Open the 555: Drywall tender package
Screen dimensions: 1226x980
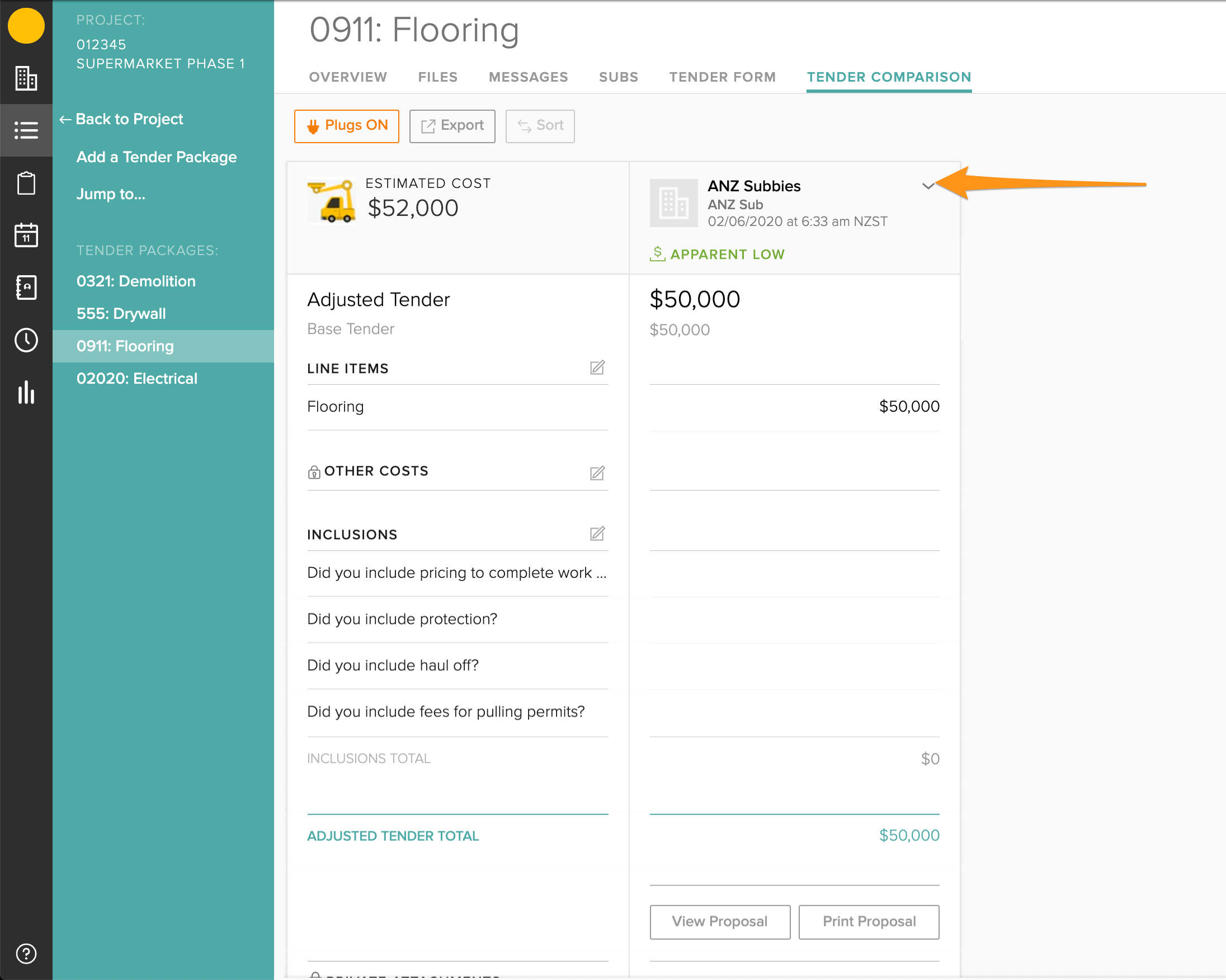pyautogui.click(x=121, y=313)
